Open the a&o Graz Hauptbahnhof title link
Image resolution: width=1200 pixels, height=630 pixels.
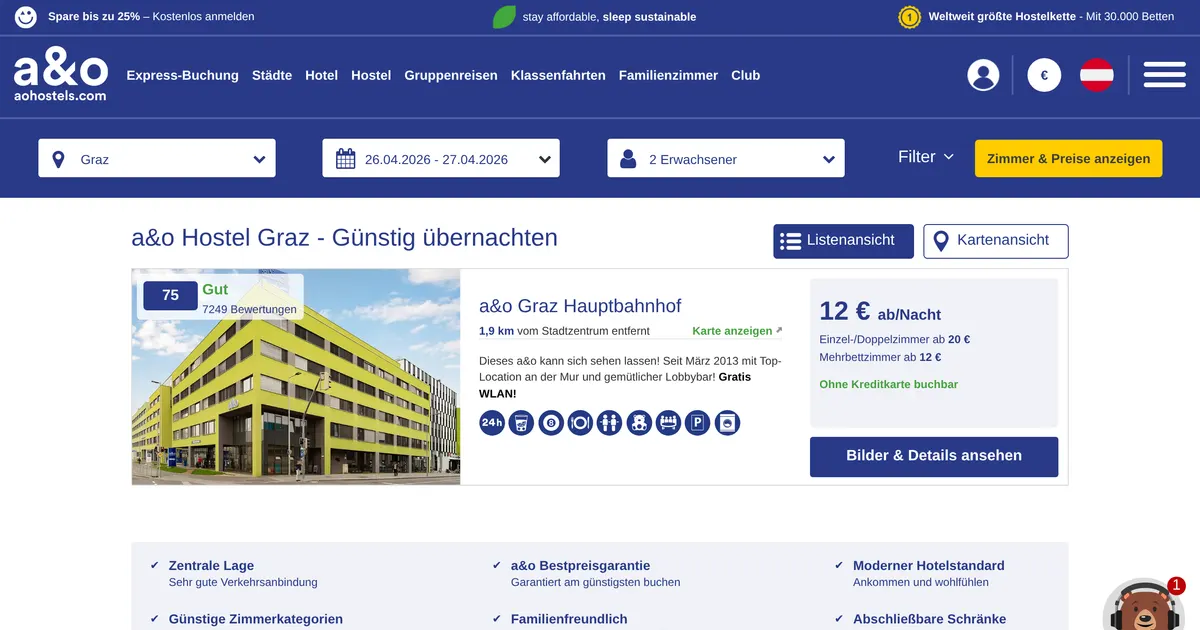(x=580, y=306)
